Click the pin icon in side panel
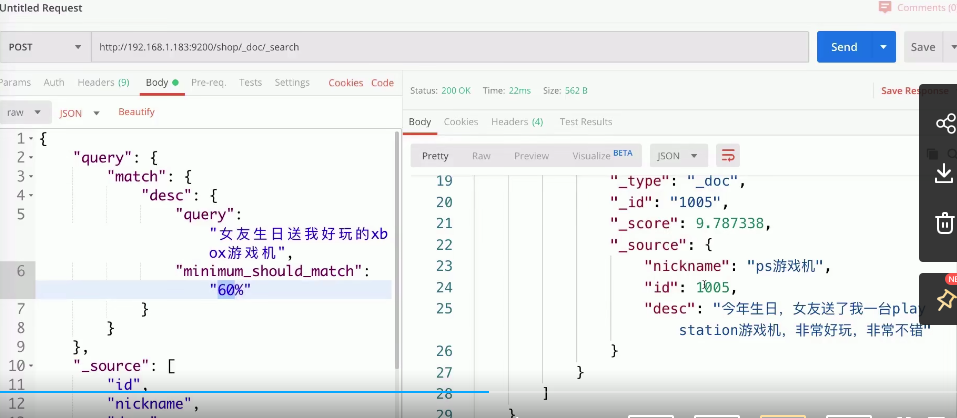Viewport: 957px width, 418px height. click(945, 299)
